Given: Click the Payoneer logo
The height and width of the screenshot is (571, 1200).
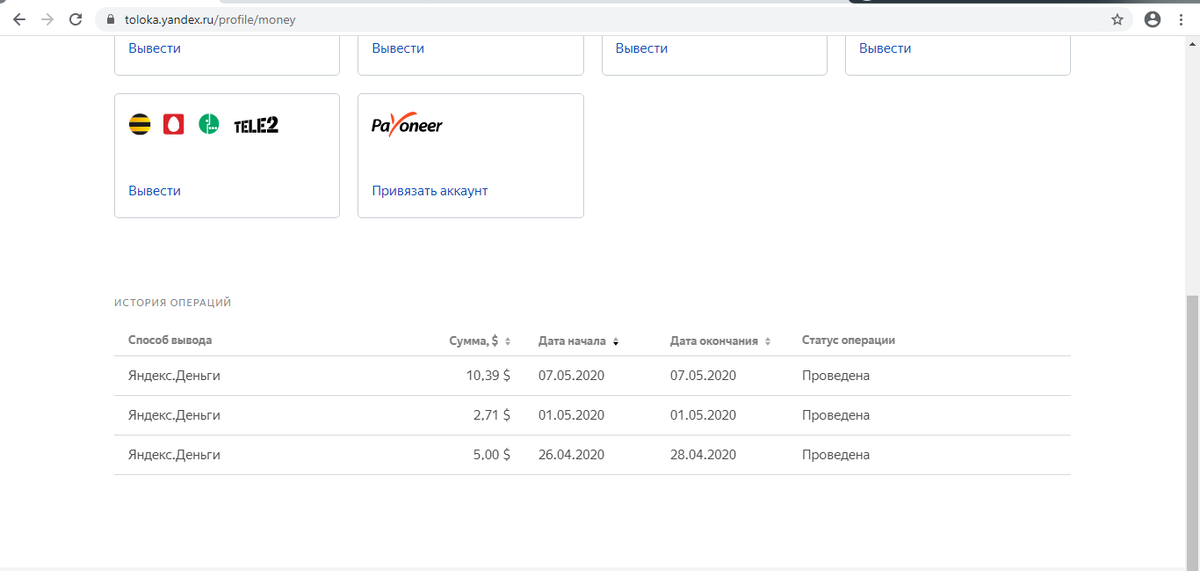Looking at the screenshot, I should click(407, 126).
